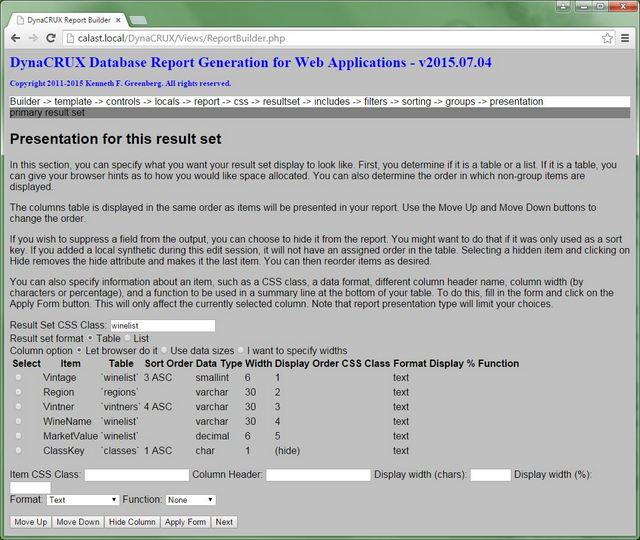The height and width of the screenshot is (540, 640).
Task: Click the Next button
Action: click(x=224, y=522)
